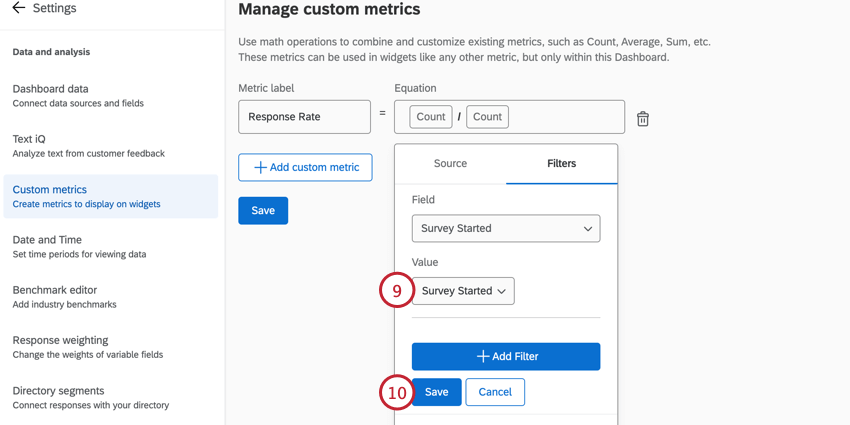850x425 pixels.
Task: Click the Add Filter button
Action: [x=506, y=357]
